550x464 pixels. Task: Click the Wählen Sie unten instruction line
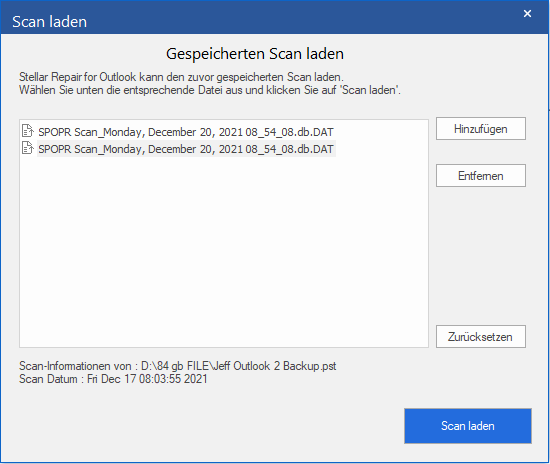tap(210, 90)
